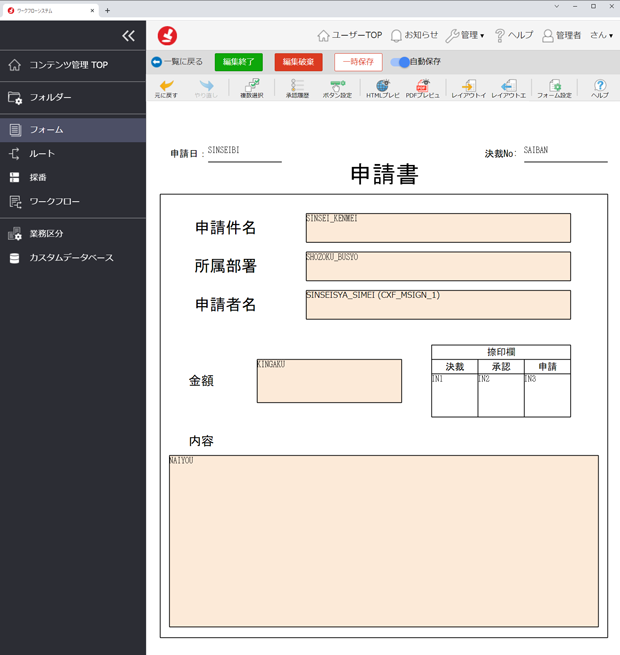Click the KINGAKU amount field

click(329, 381)
